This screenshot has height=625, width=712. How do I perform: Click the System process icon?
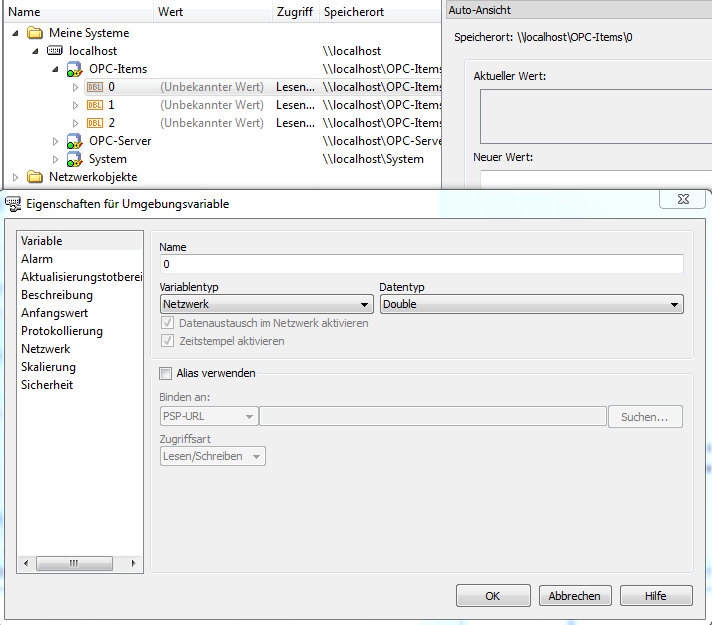click(x=74, y=159)
